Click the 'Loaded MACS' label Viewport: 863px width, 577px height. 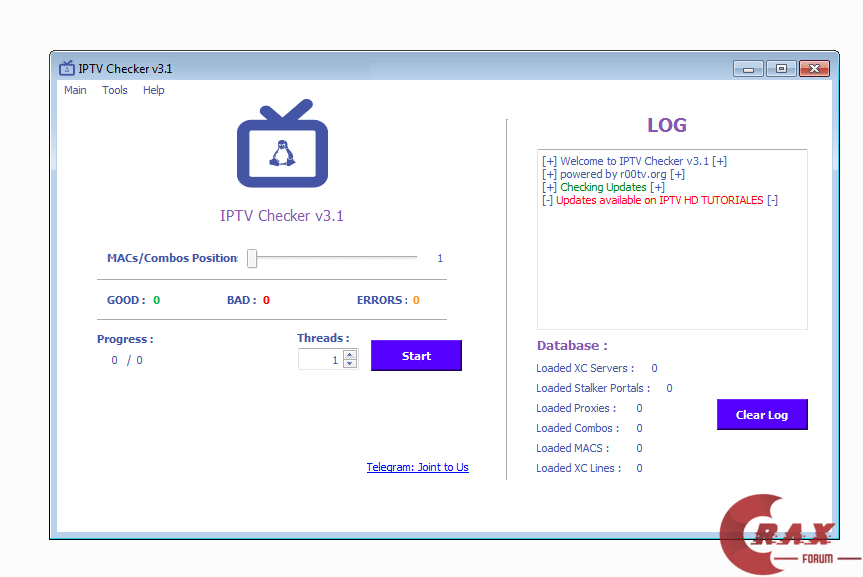coord(572,448)
